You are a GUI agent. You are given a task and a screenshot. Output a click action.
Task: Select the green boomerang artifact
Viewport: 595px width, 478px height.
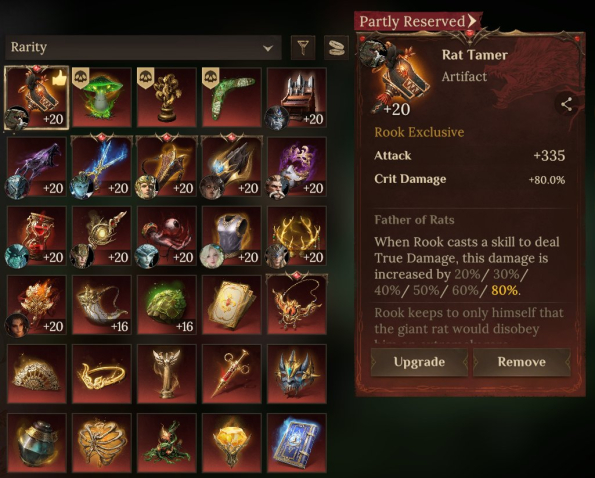(x=232, y=97)
